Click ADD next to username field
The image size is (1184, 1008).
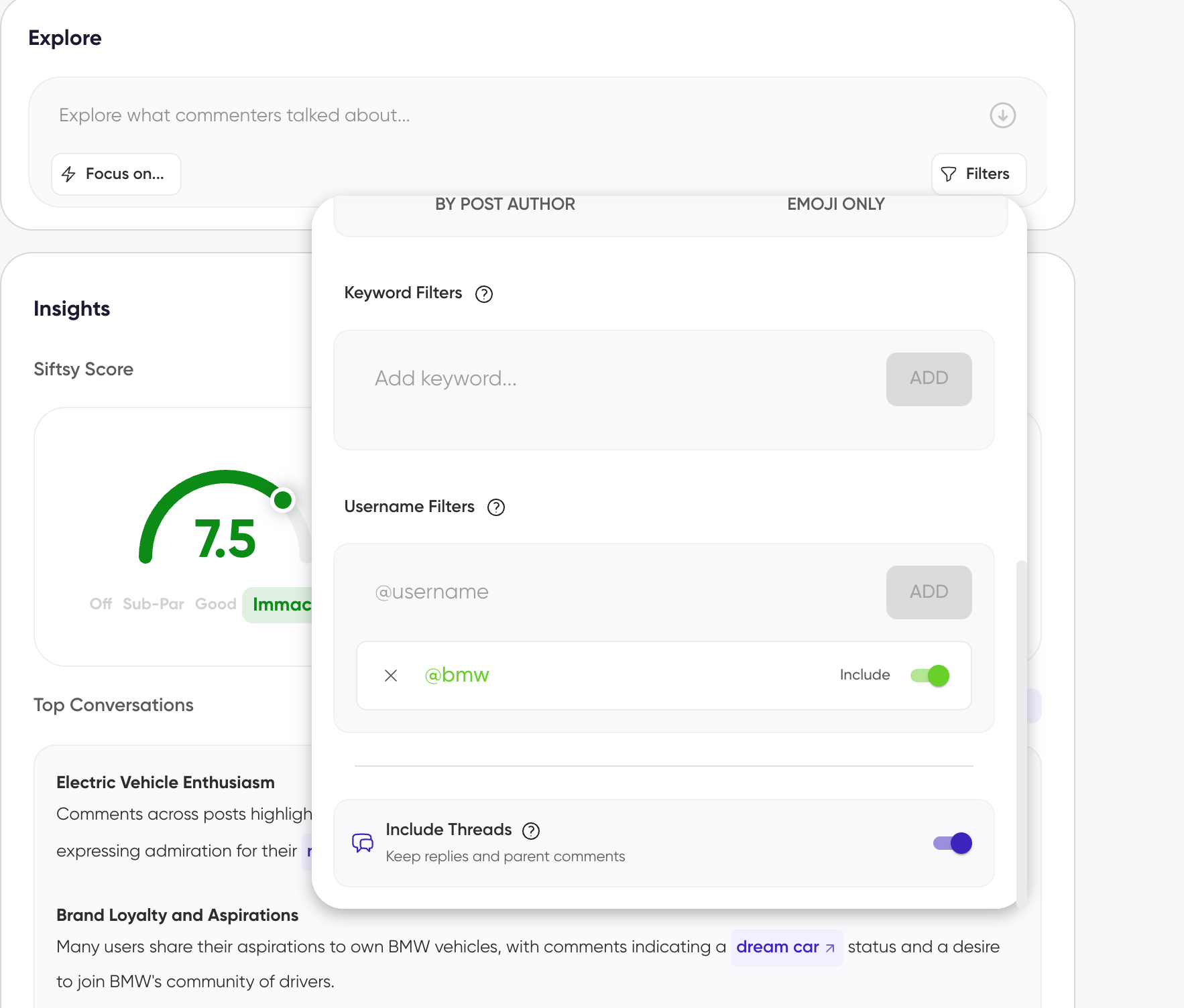click(x=929, y=592)
